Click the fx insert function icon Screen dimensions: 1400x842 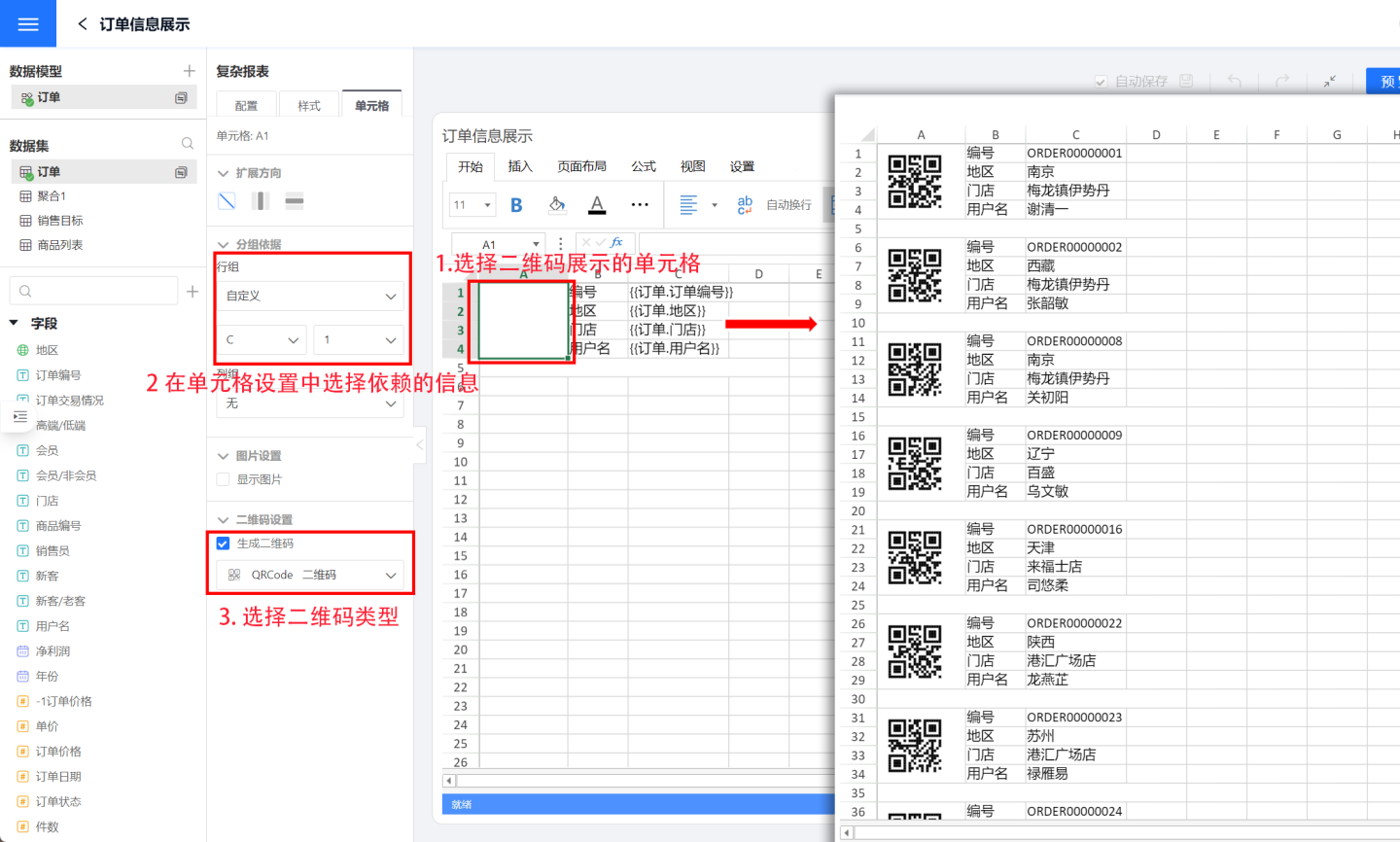[x=616, y=243]
